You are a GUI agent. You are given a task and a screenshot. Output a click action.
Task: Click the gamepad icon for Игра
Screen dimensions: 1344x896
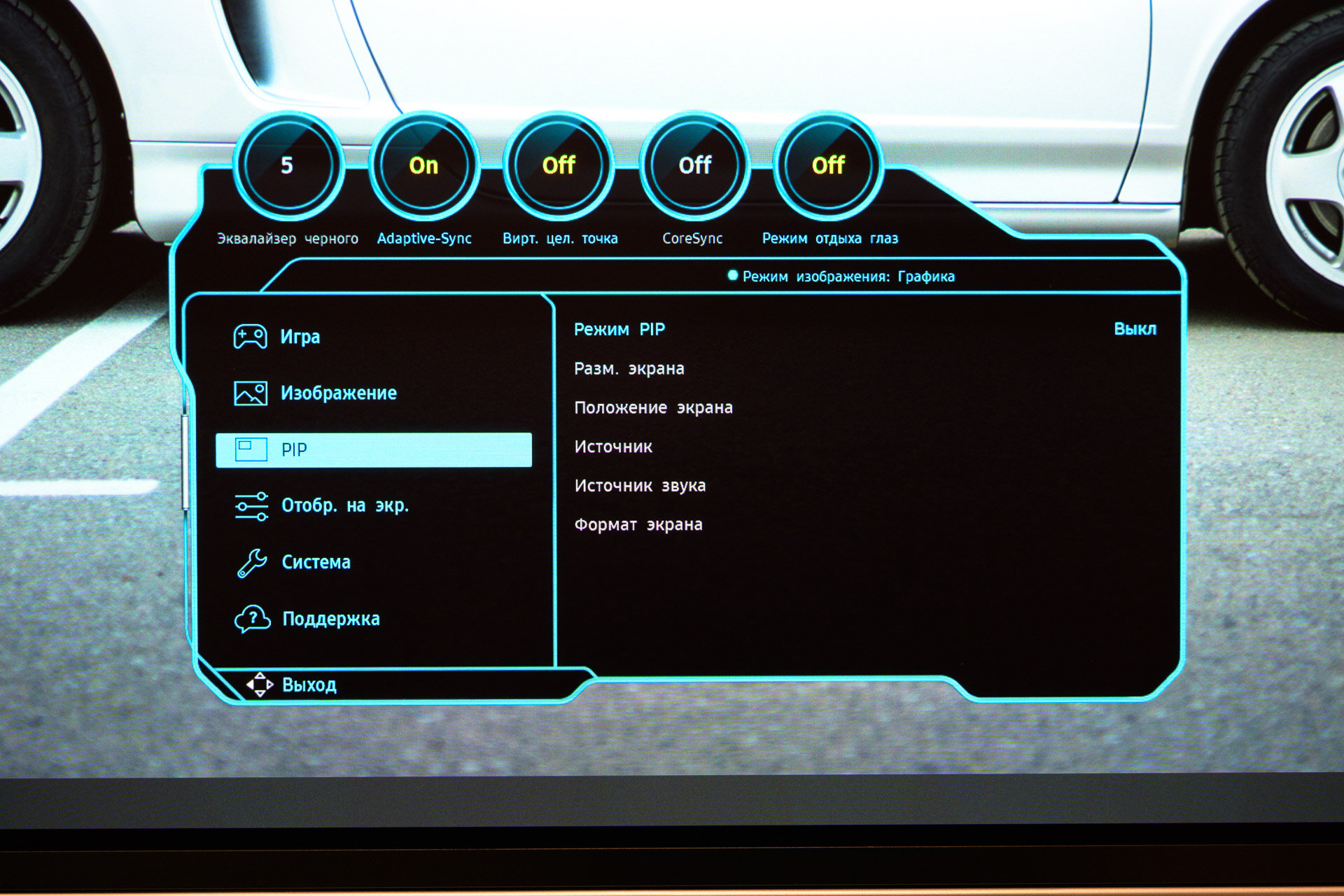tap(250, 337)
